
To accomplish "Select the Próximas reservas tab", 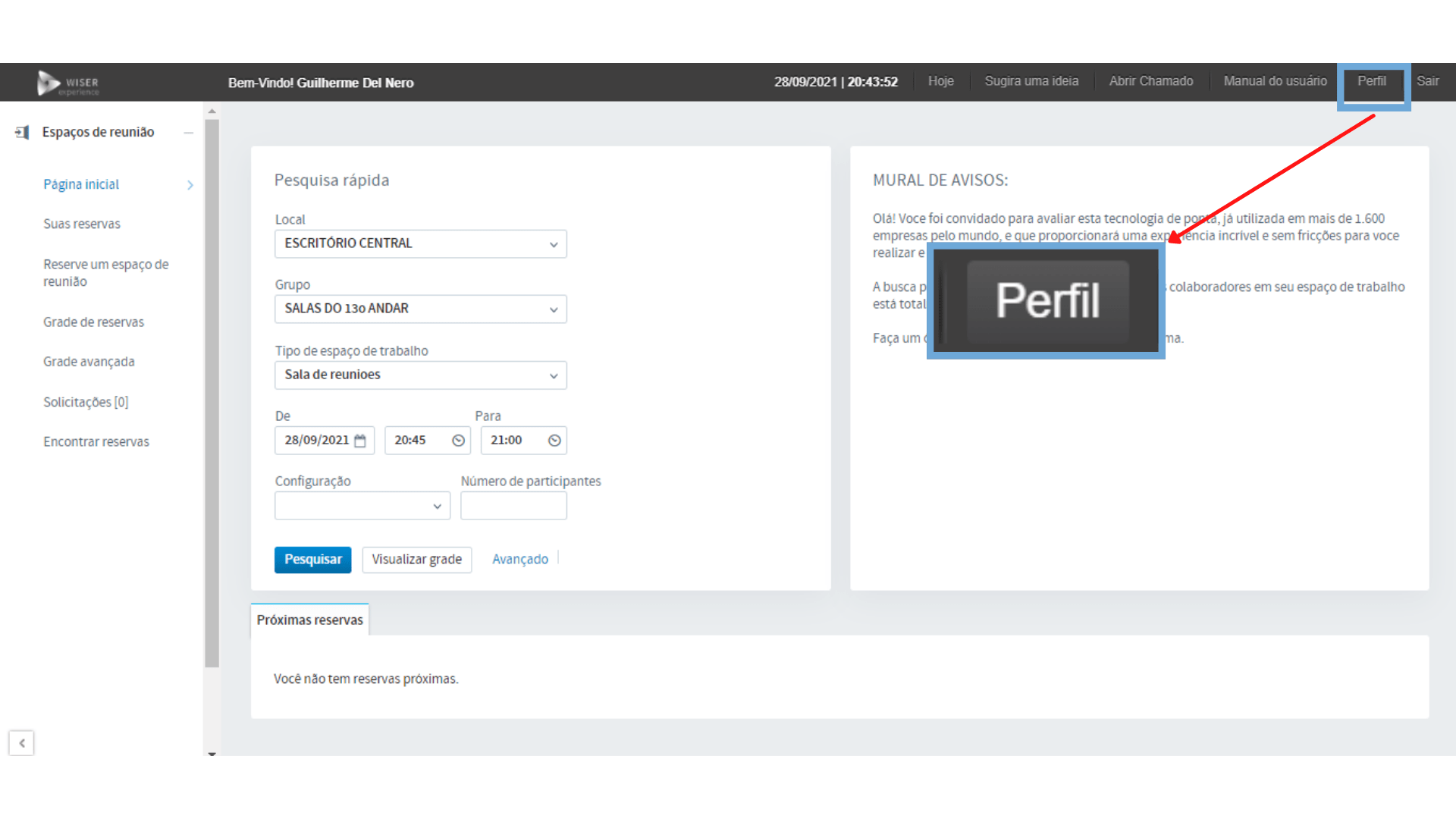I will pyautogui.click(x=309, y=620).
